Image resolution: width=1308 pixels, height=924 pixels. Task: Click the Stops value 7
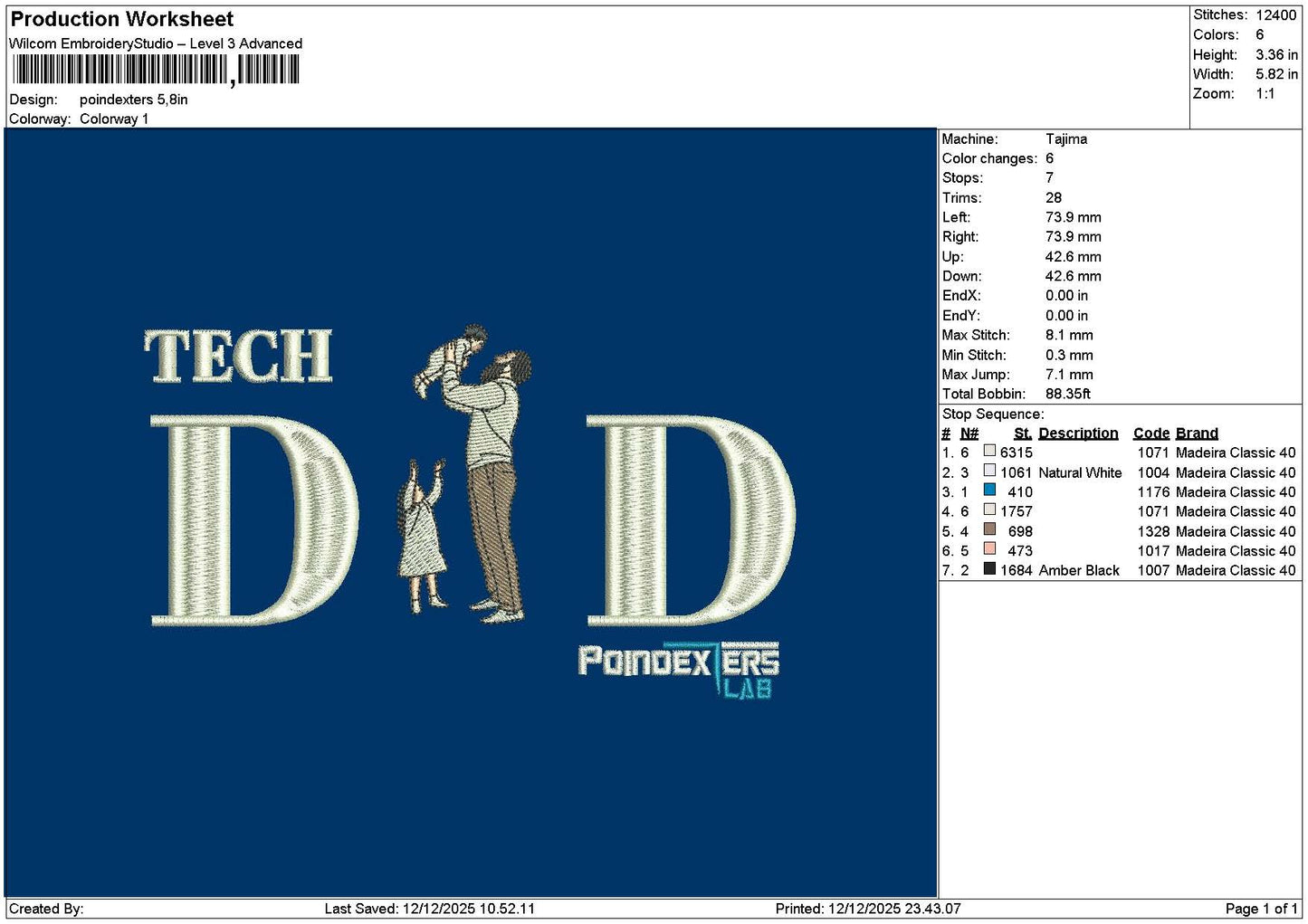coord(1050,177)
